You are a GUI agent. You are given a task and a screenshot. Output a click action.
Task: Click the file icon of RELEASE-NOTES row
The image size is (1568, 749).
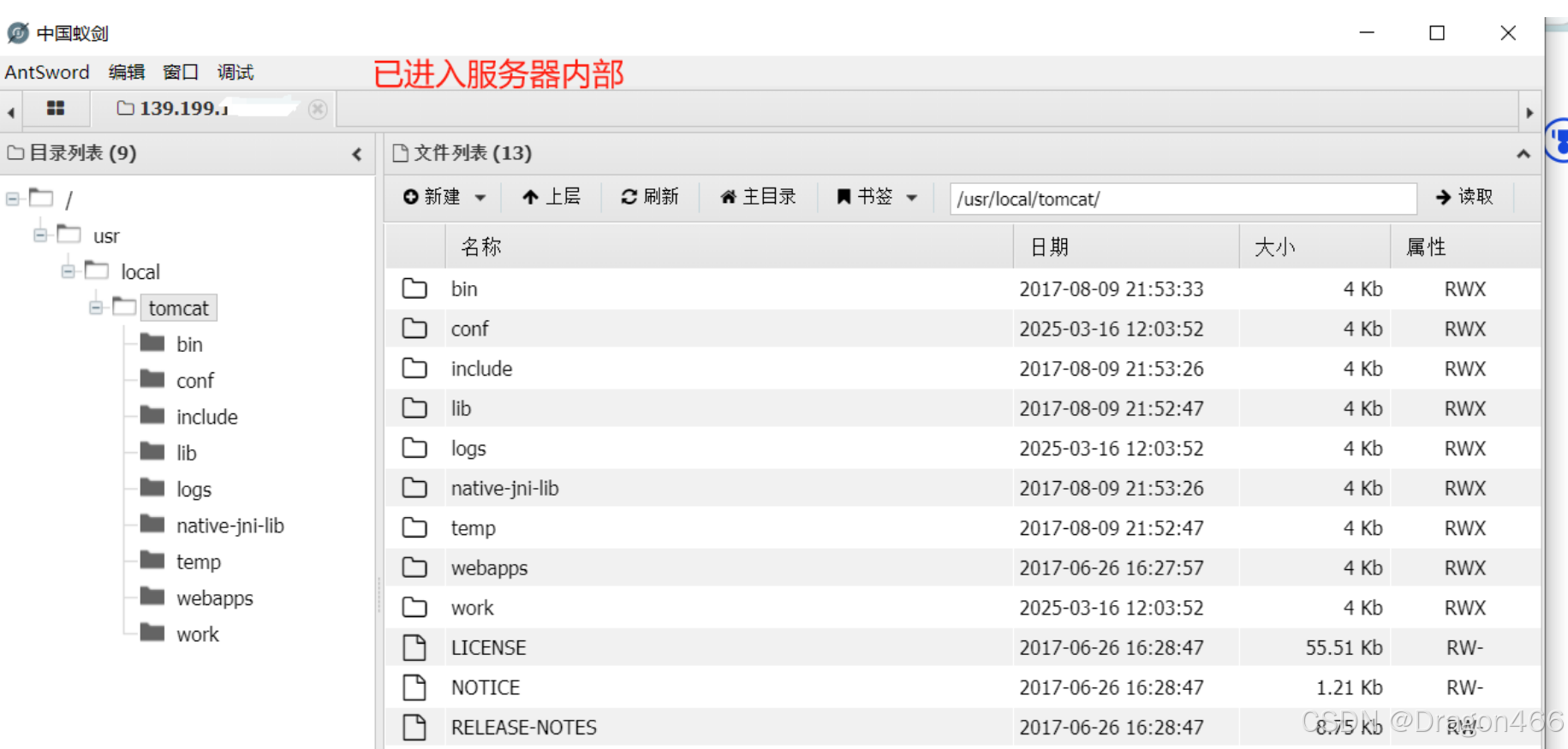click(x=414, y=728)
